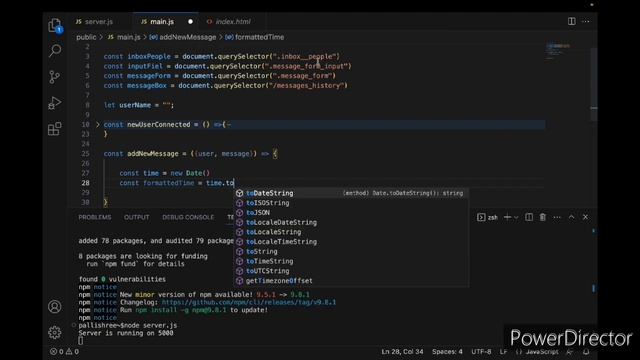
Task: Select toTimeString suggestion
Action: click(351, 261)
